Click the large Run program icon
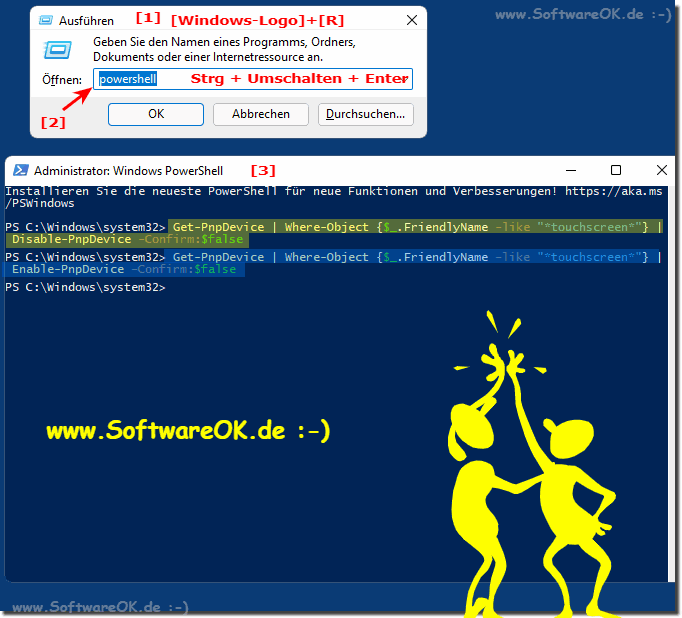This screenshot has height=618, width=682. point(57,50)
